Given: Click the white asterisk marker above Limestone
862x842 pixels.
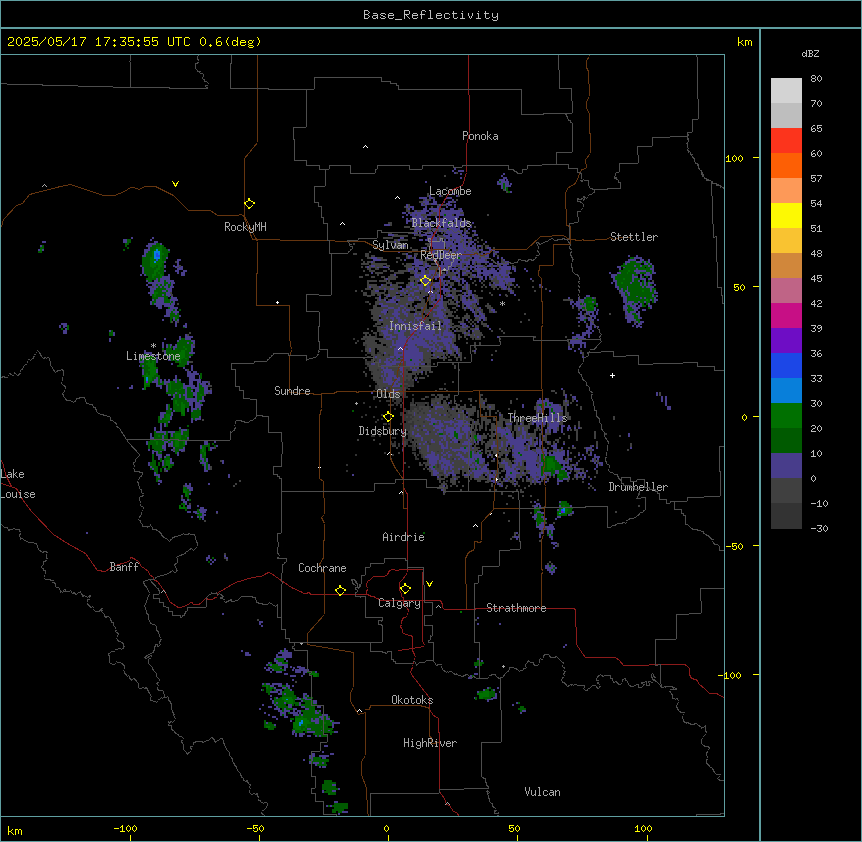Looking at the screenshot, I should point(153,346).
